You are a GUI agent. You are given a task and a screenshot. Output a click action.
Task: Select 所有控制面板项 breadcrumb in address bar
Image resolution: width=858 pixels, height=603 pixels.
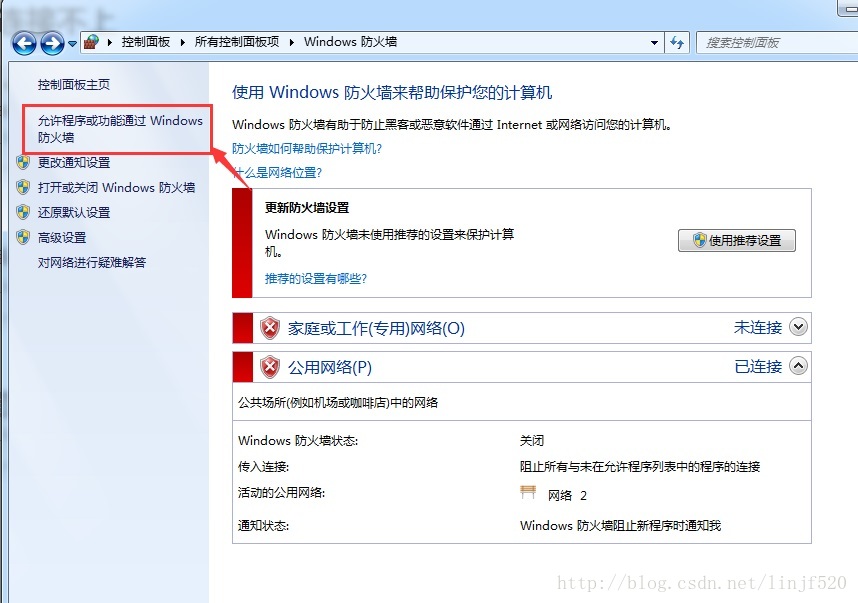(236, 42)
